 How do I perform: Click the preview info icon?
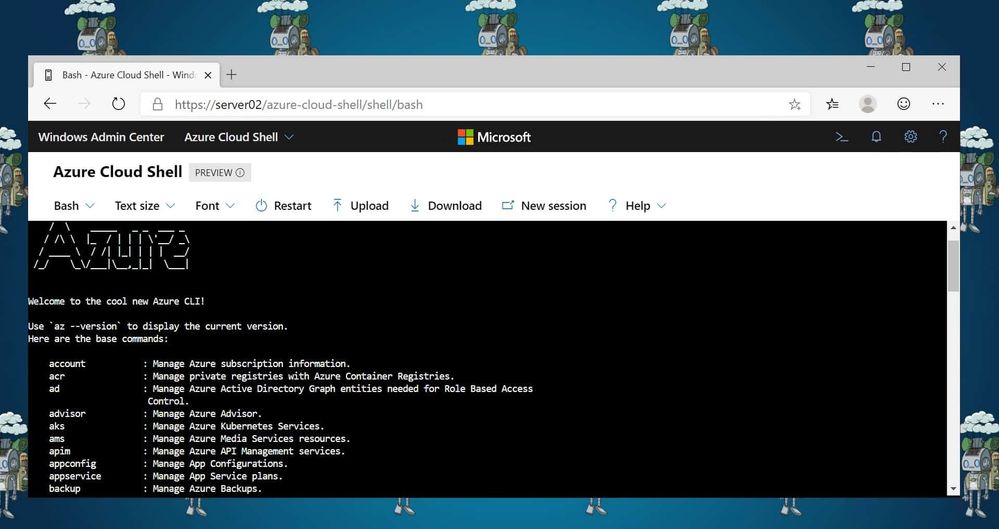click(x=240, y=173)
